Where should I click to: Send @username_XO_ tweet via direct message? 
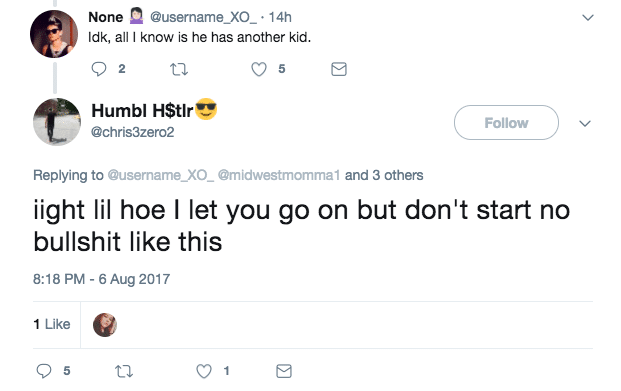click(x=339, y=69)
